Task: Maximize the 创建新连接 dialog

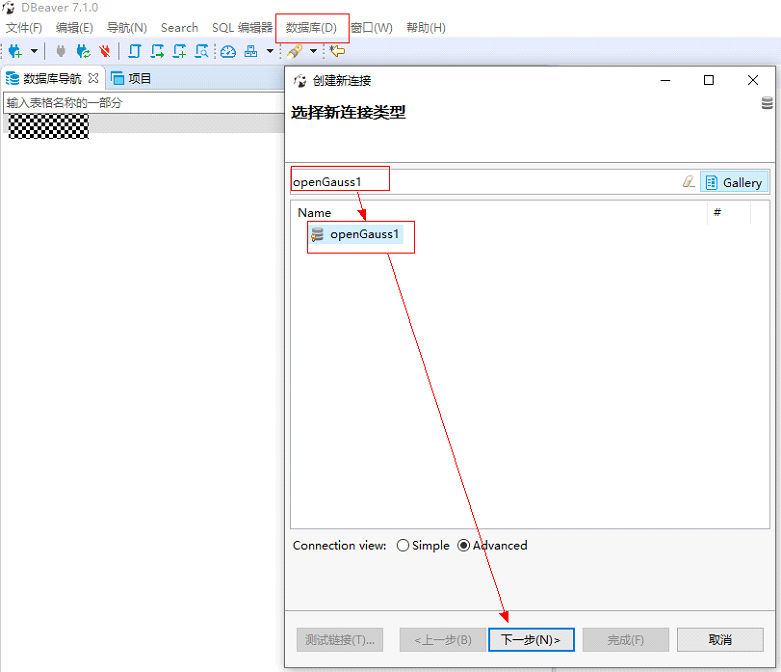Action: tap(708, 80)
